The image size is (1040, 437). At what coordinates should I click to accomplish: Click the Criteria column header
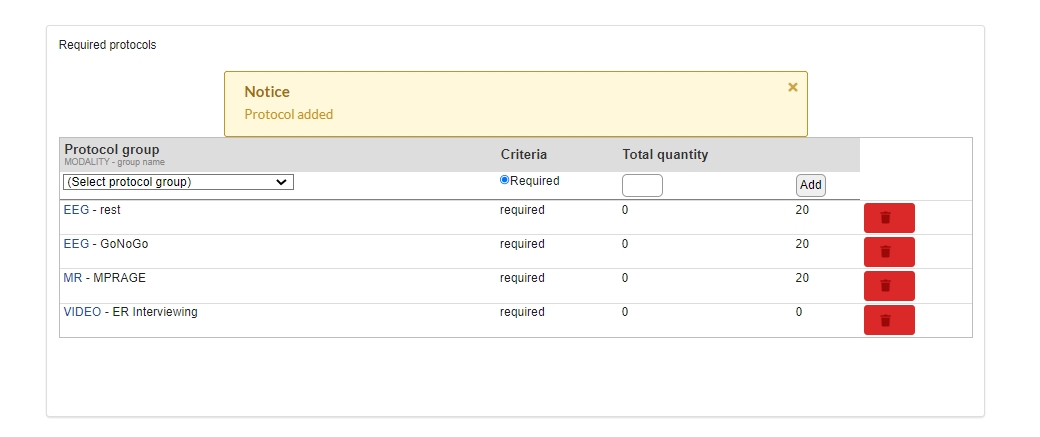point(524,154)
